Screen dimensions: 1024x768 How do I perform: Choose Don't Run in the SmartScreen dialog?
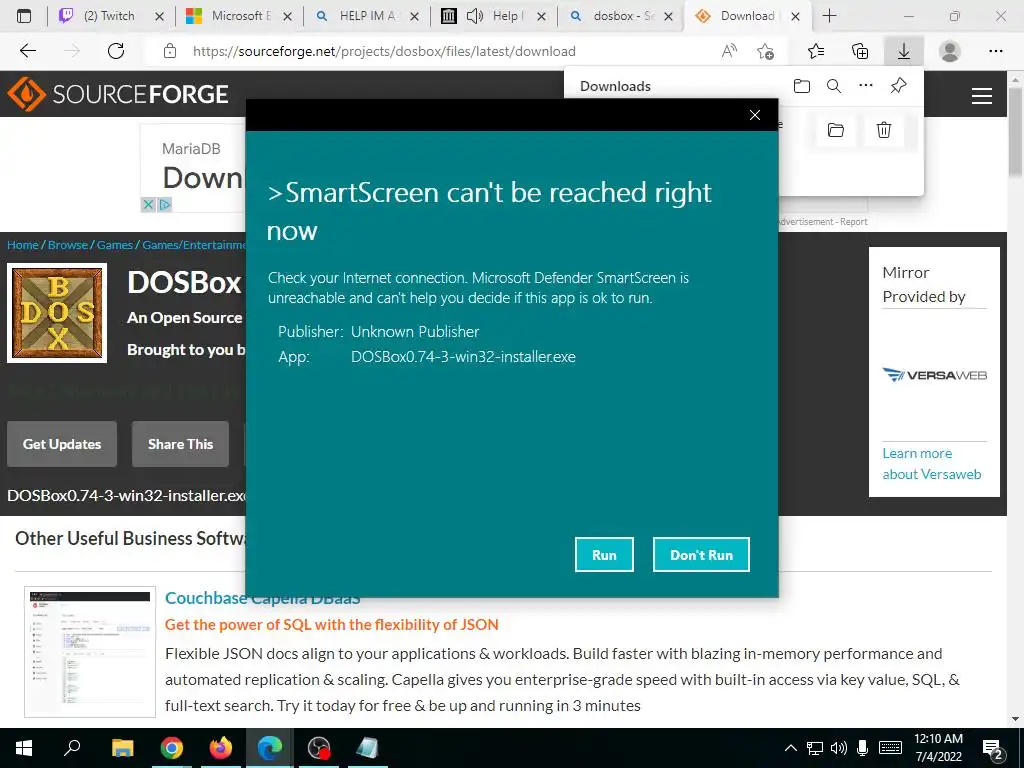pos(701,554)
